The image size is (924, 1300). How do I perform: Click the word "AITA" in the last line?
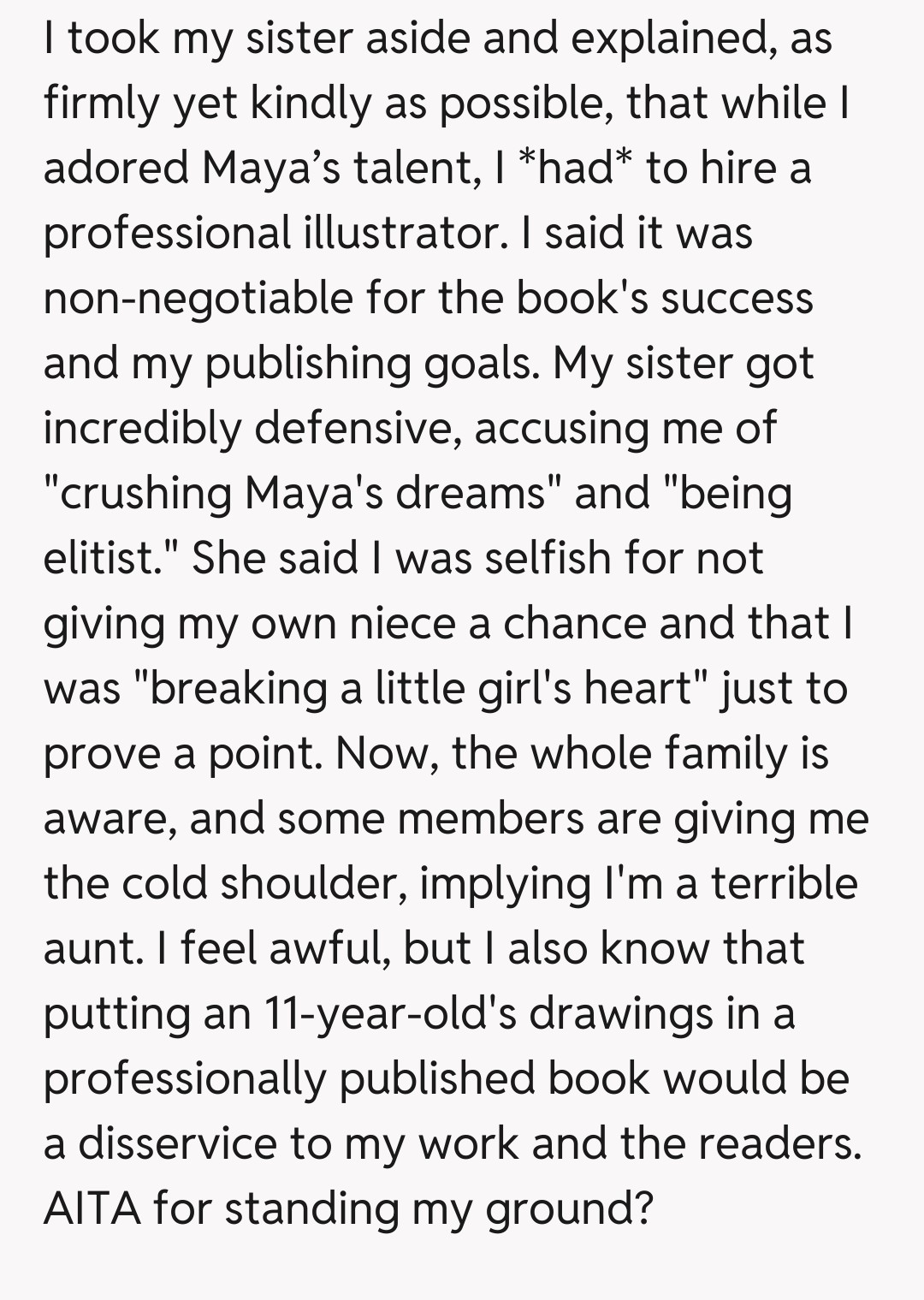click(92, 1208)
